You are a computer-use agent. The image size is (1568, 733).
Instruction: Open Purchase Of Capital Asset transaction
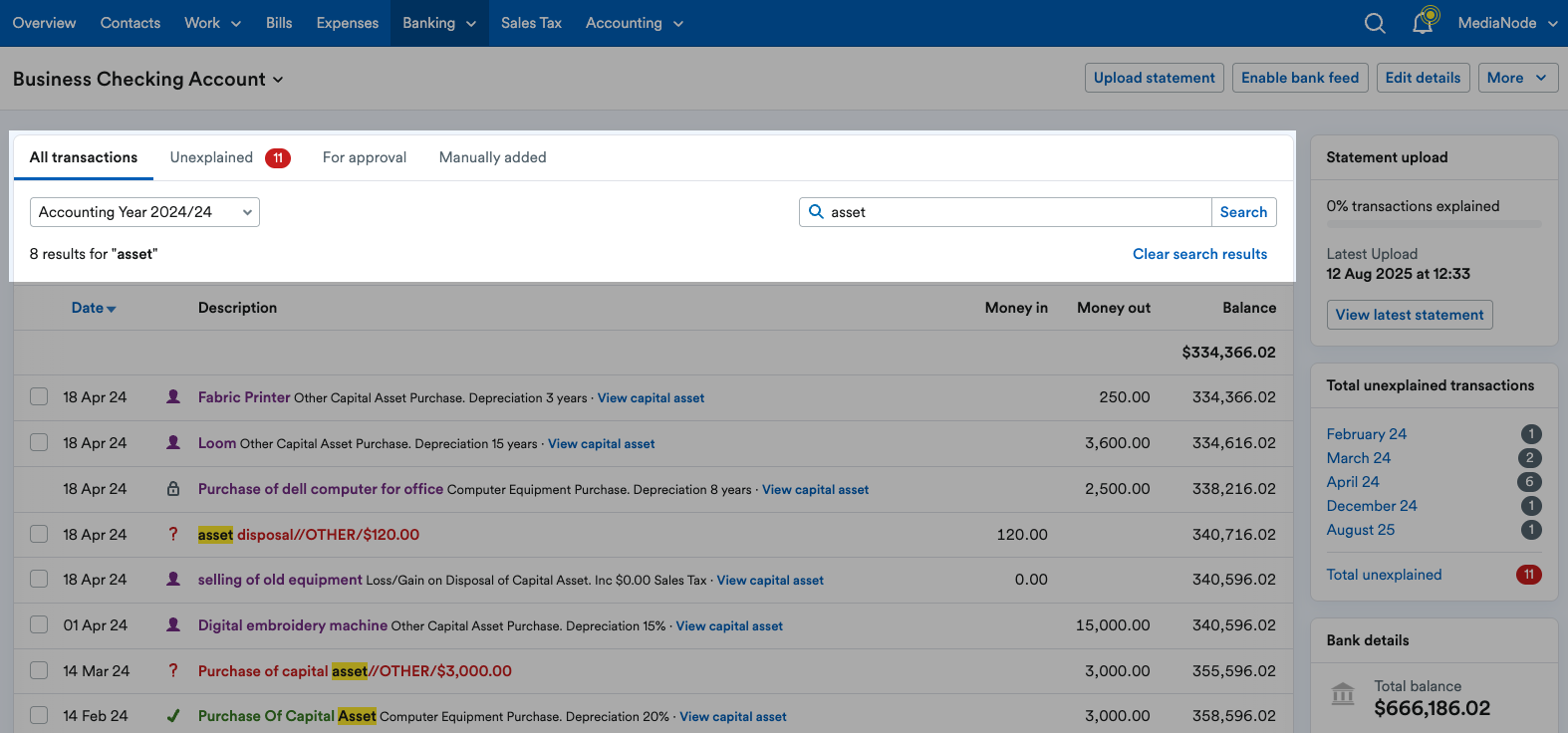point(287,716)
